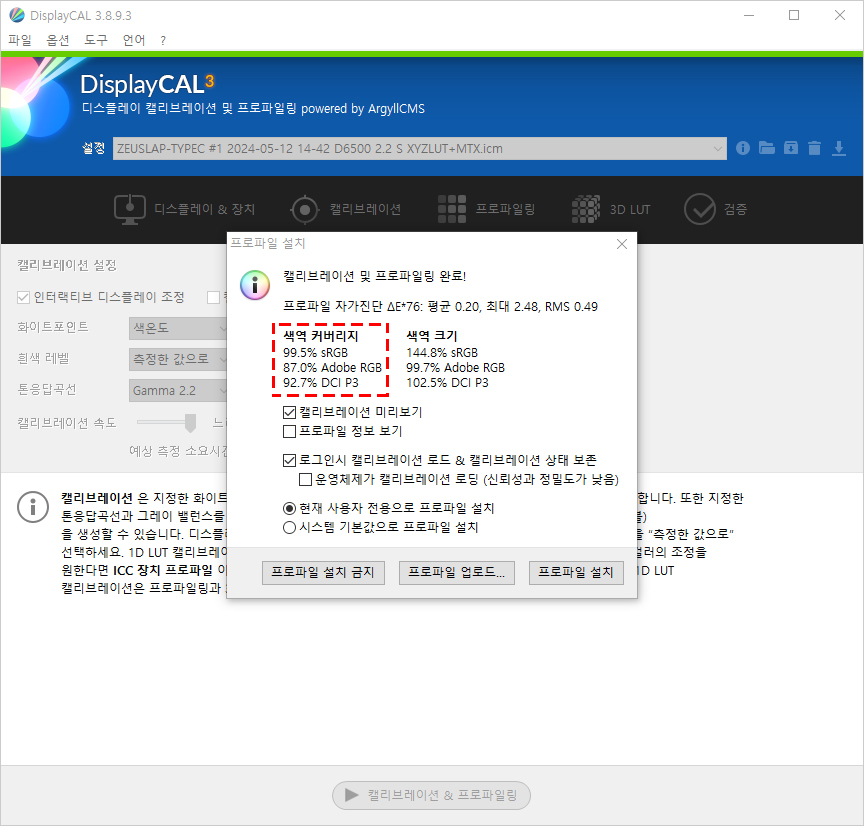Maximize the DisplayCAL window
Screen dimensions: 864x826
click(x=794, y=15)
